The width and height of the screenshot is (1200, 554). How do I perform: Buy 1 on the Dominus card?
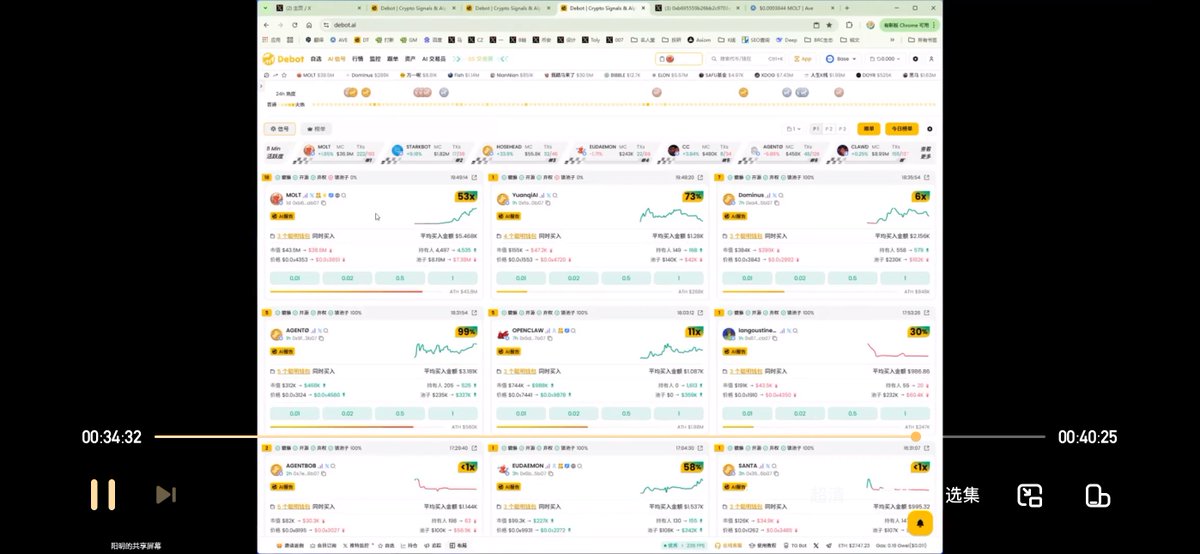click(x=904, y=278)
